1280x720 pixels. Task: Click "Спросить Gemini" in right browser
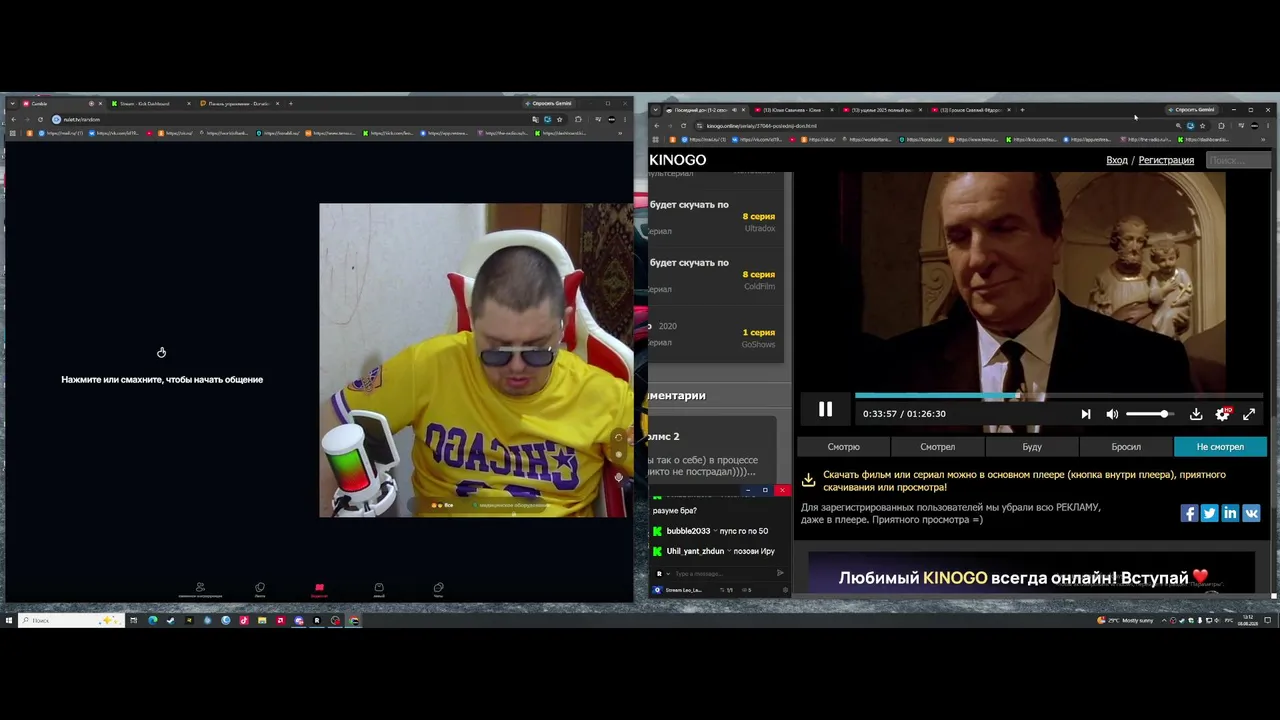pos(1192,110)
